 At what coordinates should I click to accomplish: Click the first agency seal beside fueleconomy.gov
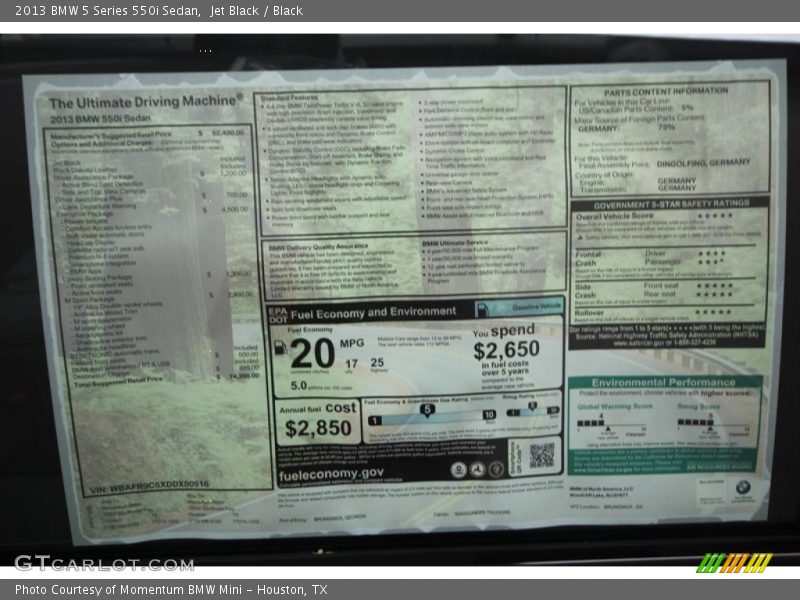pyautogui.click(x=458, y=470)
